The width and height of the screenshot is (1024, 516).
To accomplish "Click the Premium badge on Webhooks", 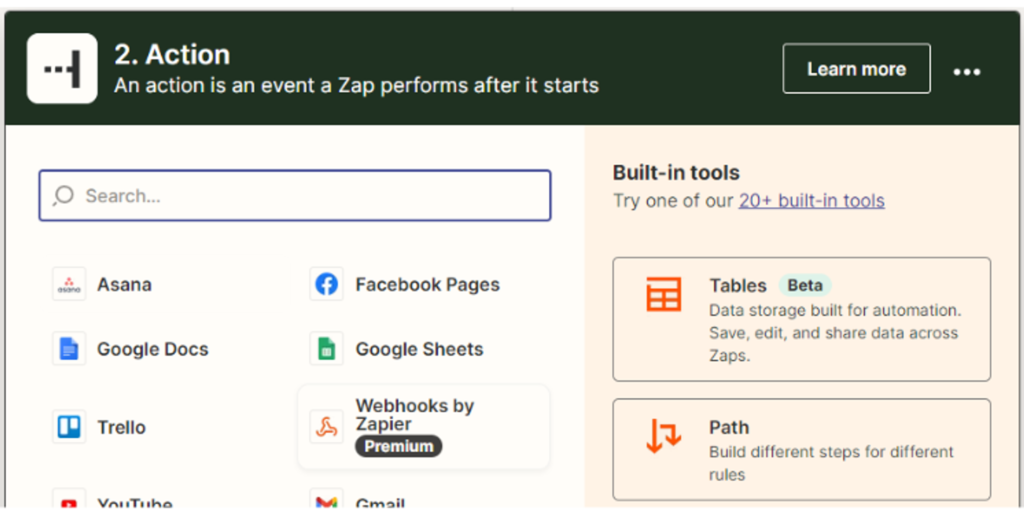I will (398, 447).
